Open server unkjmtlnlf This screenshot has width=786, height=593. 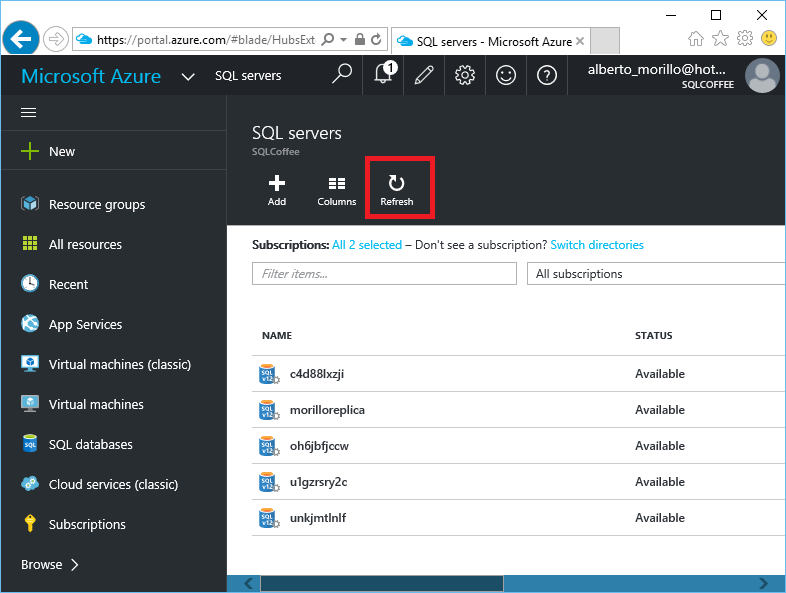(x=318, y=518)
